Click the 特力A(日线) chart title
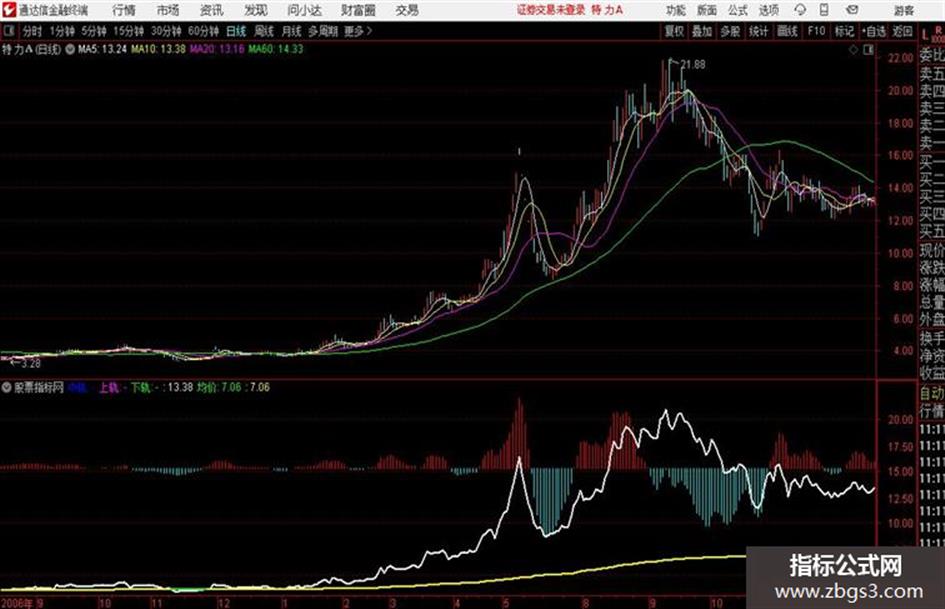This screenshot has width=945, height=609. (31, 49)
